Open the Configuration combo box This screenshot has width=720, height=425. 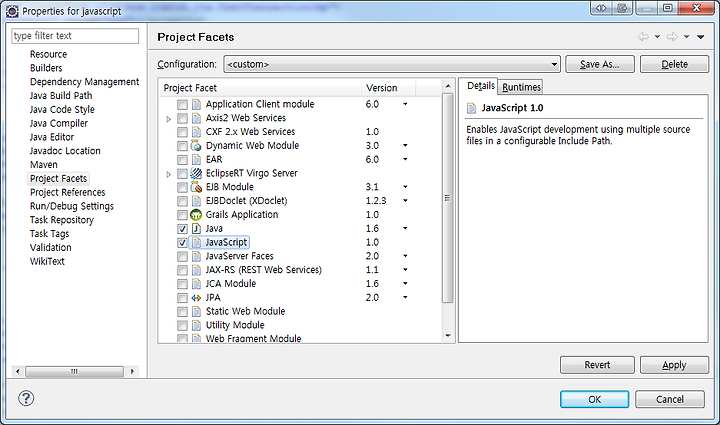coord(392,64)
